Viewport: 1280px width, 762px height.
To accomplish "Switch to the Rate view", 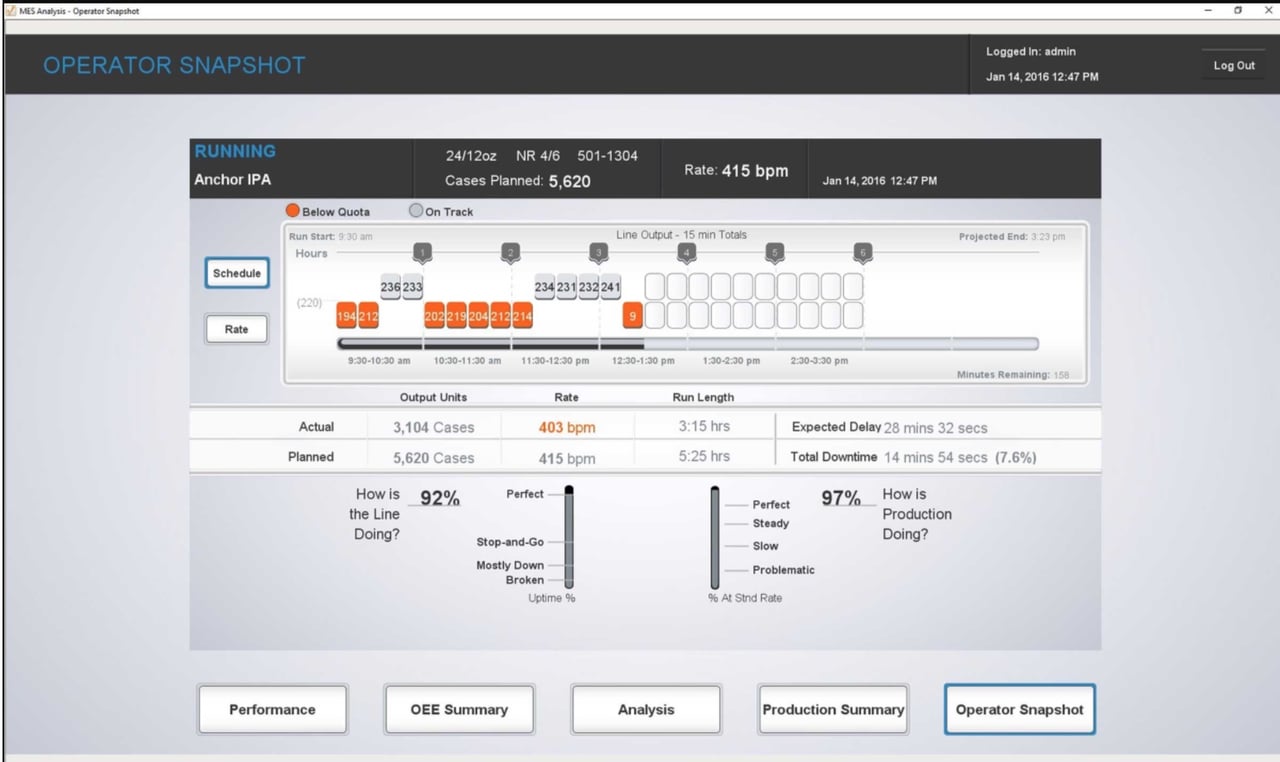I will click(236, 328).
